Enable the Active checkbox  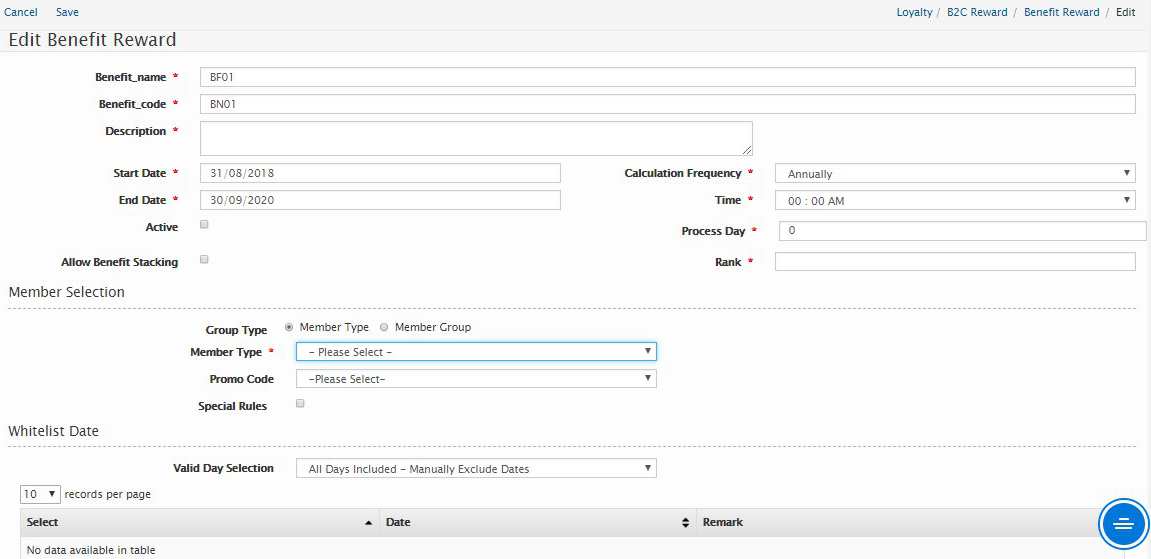tap(204, 225)
